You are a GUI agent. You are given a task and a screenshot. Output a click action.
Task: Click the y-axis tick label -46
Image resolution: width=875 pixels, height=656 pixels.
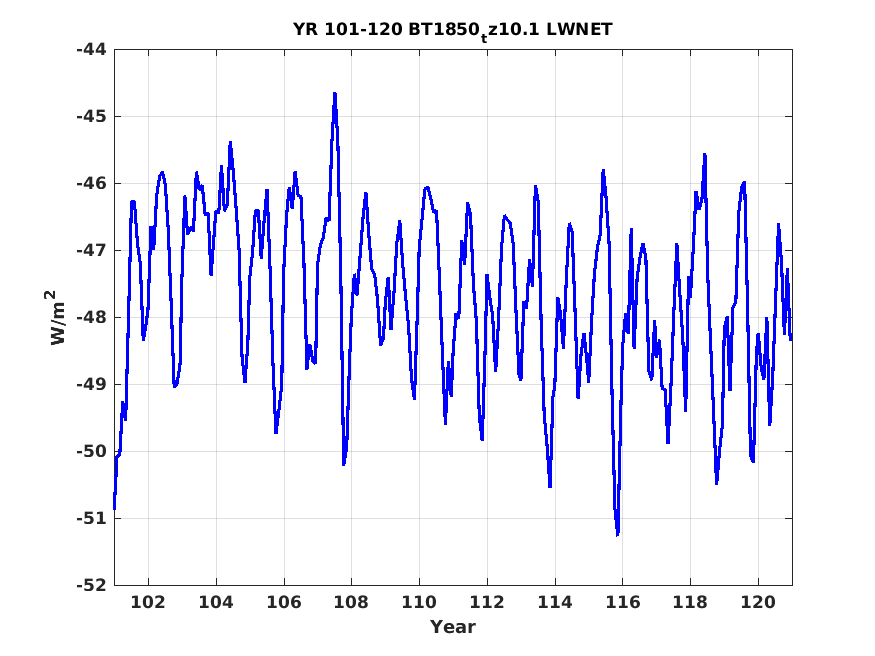[x=91, y=184]
